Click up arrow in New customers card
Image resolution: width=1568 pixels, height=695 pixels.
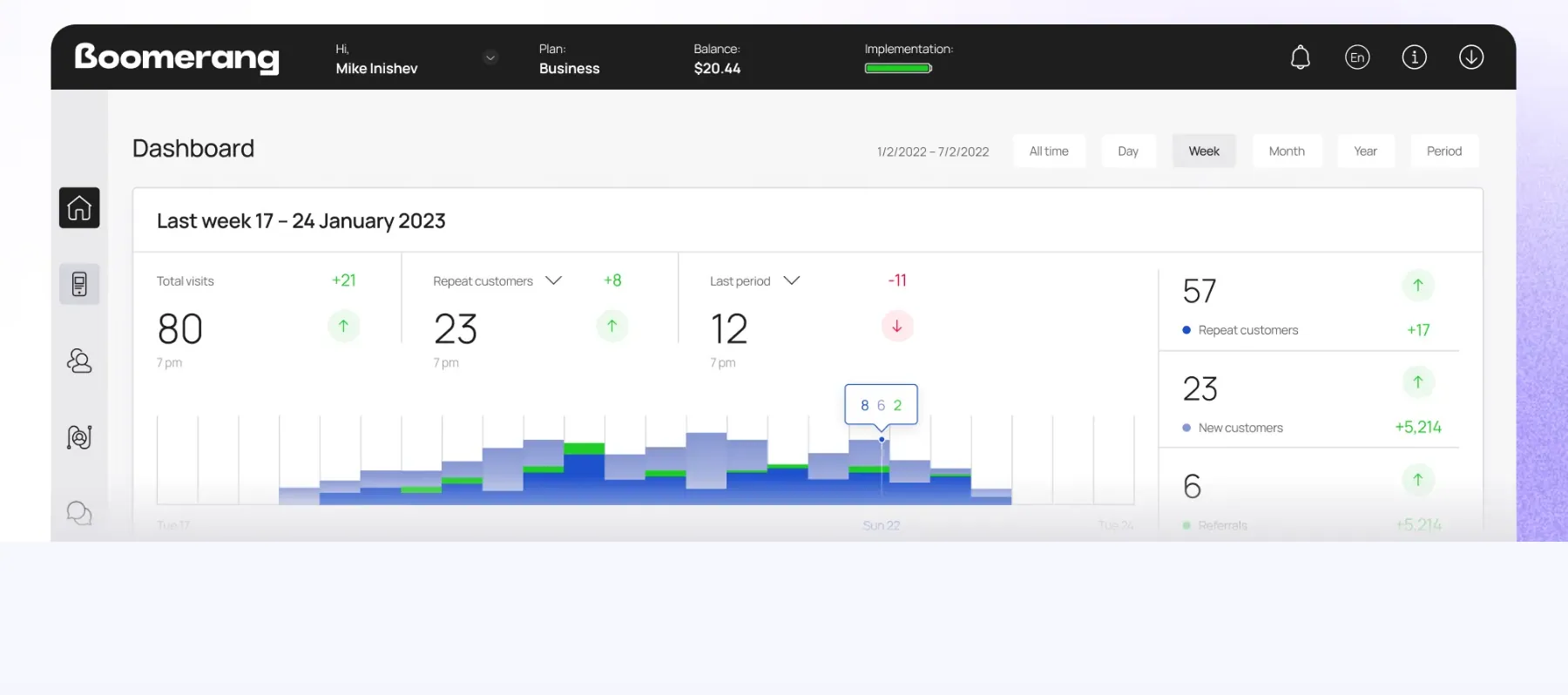pos(1418,382)
